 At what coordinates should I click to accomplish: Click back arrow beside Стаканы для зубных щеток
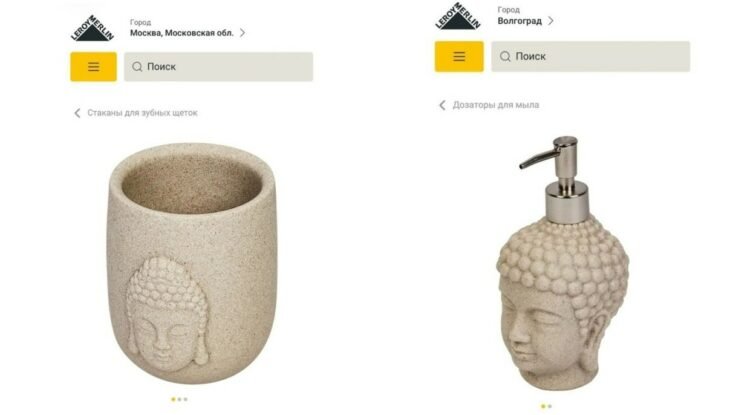click(x=77, y=113)
